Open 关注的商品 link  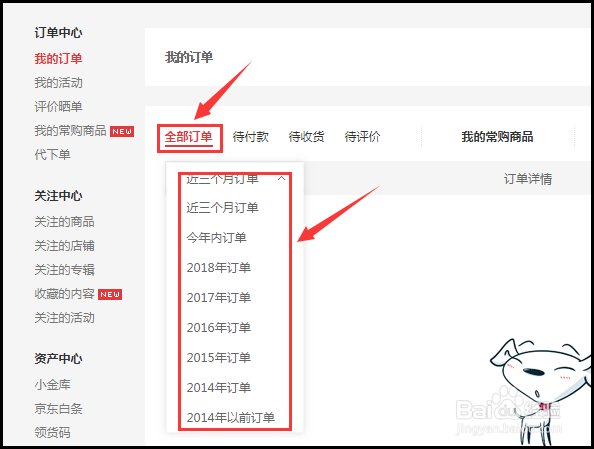[64, 222]
